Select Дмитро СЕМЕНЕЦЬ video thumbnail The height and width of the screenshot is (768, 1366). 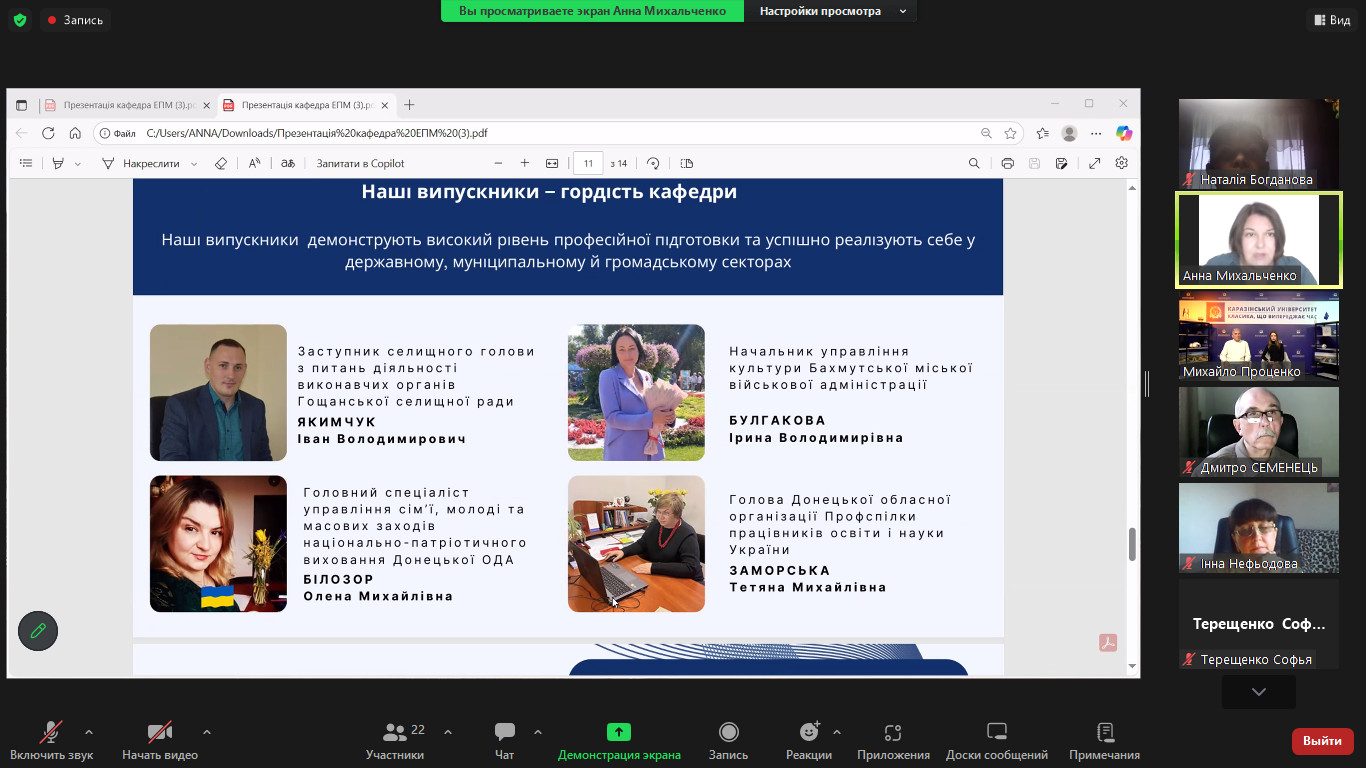point(1258,431)
